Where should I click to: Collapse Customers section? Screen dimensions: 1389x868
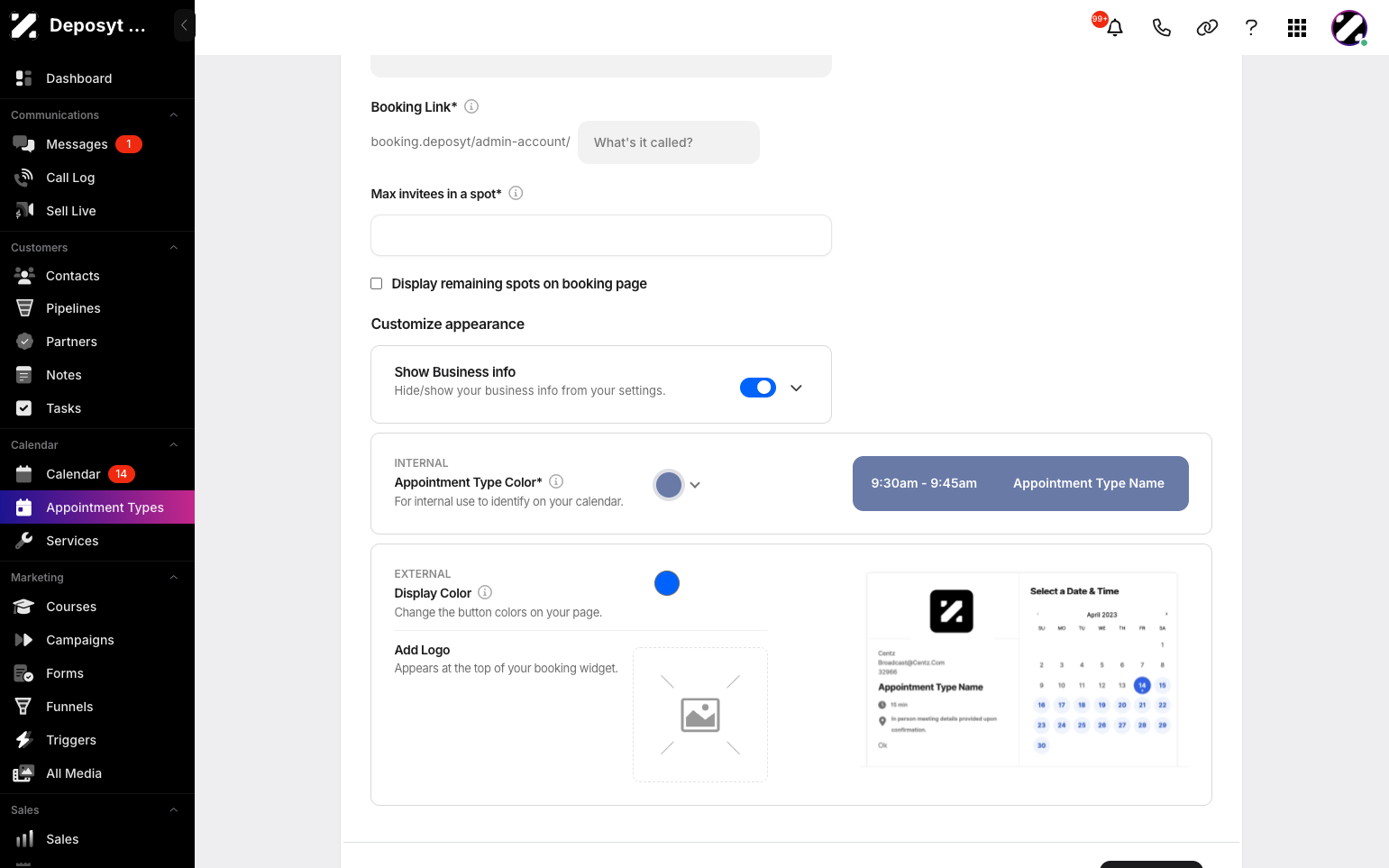coord(174,247)
